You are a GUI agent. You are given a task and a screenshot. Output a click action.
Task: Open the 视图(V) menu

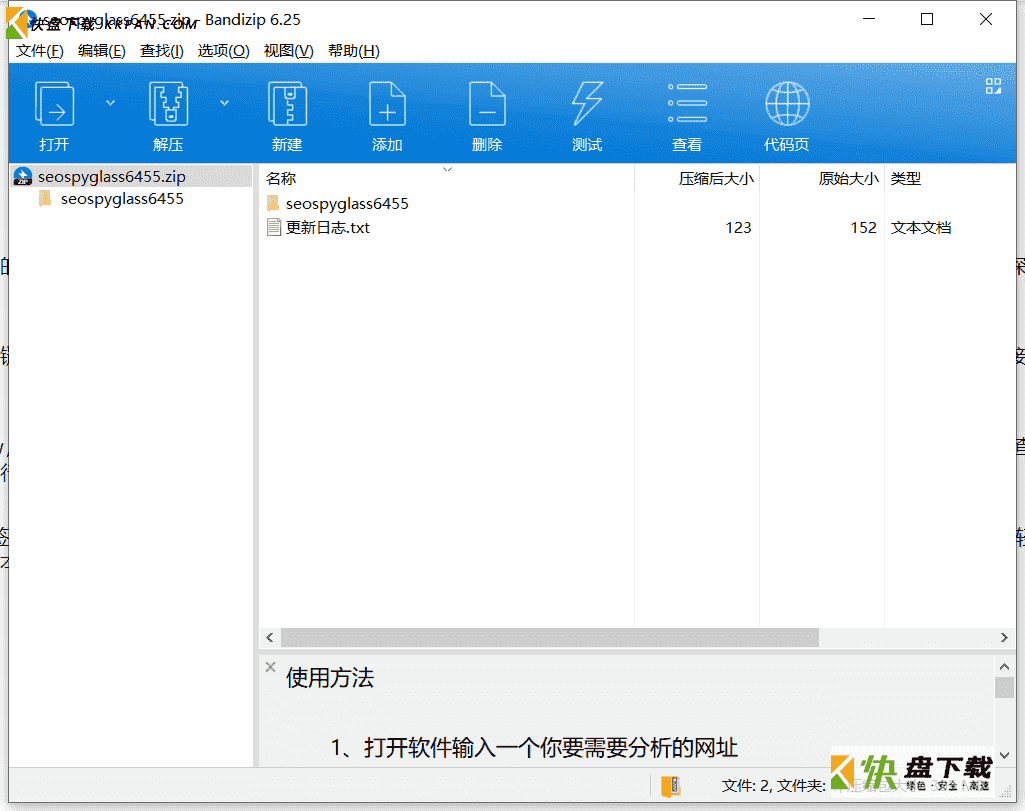288,51
